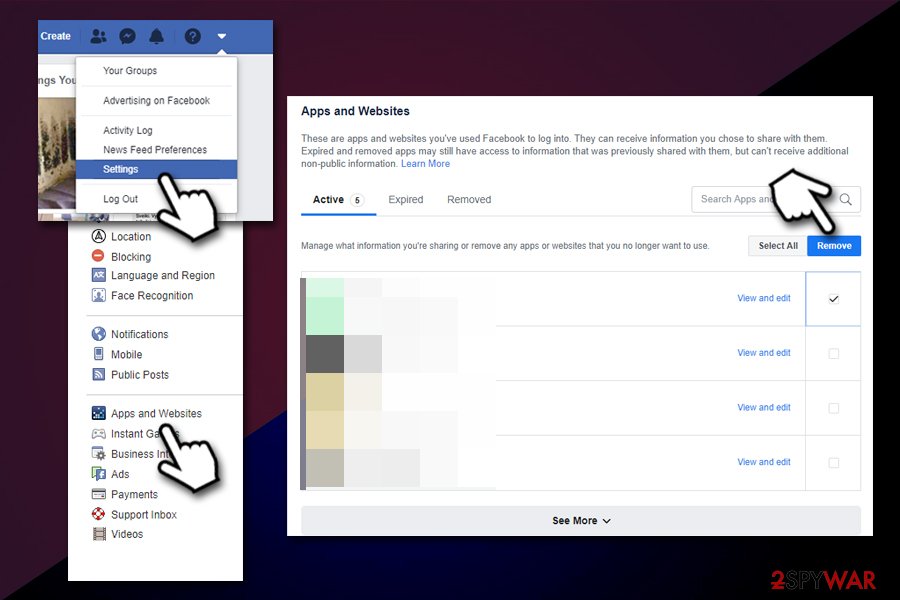The height and width of the screenshot is (600, 900).
Task: Open Face Recognition settings
Action: click(152, 296)
